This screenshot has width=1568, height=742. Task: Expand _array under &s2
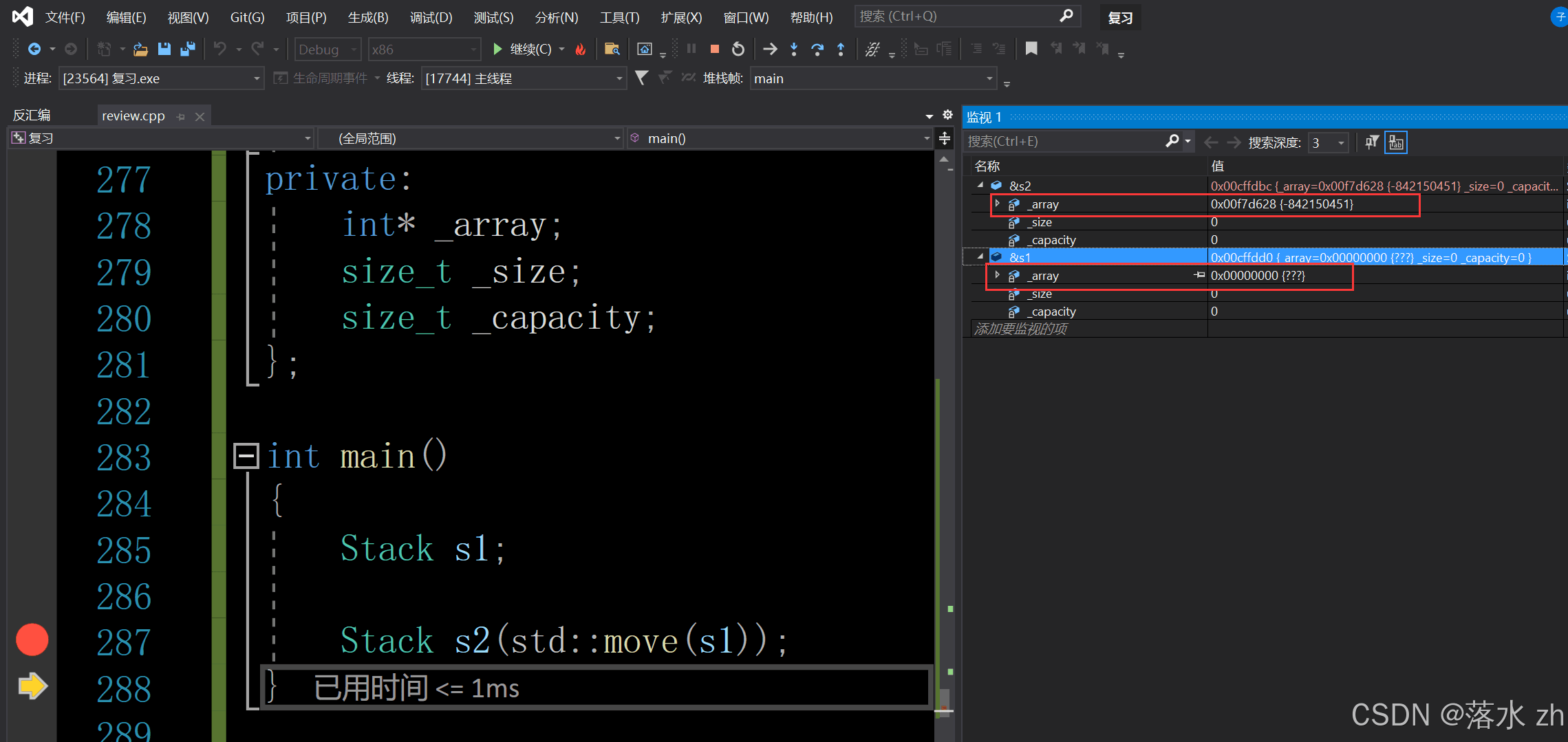(997, 204)
